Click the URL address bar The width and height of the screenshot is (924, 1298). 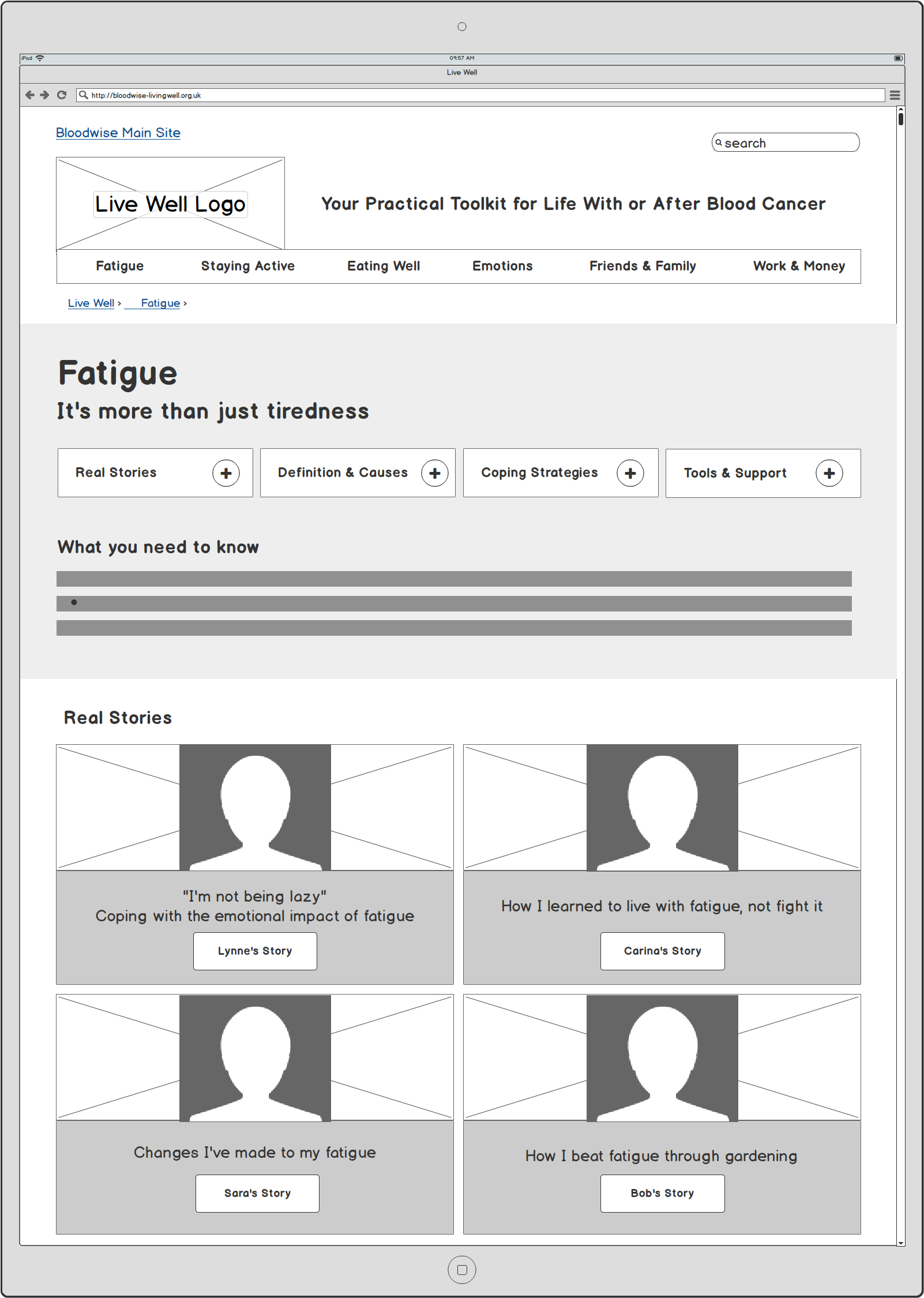tap(480, 95)
